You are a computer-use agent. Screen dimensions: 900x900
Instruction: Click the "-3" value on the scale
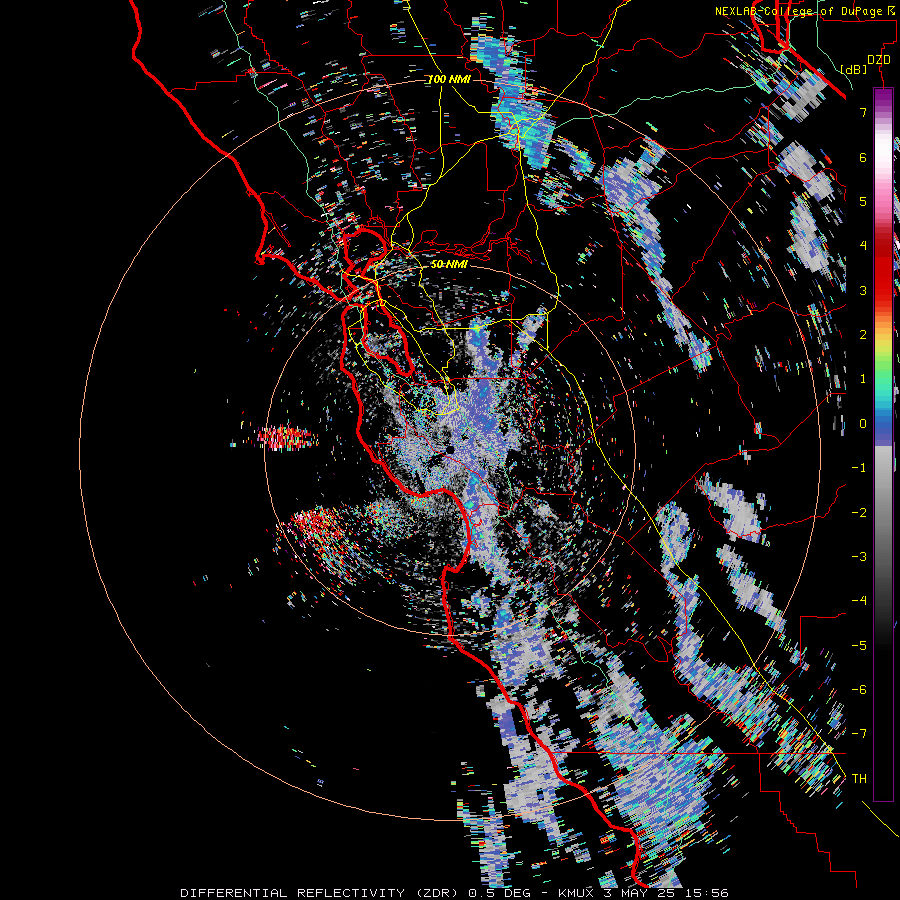[859, 557]
